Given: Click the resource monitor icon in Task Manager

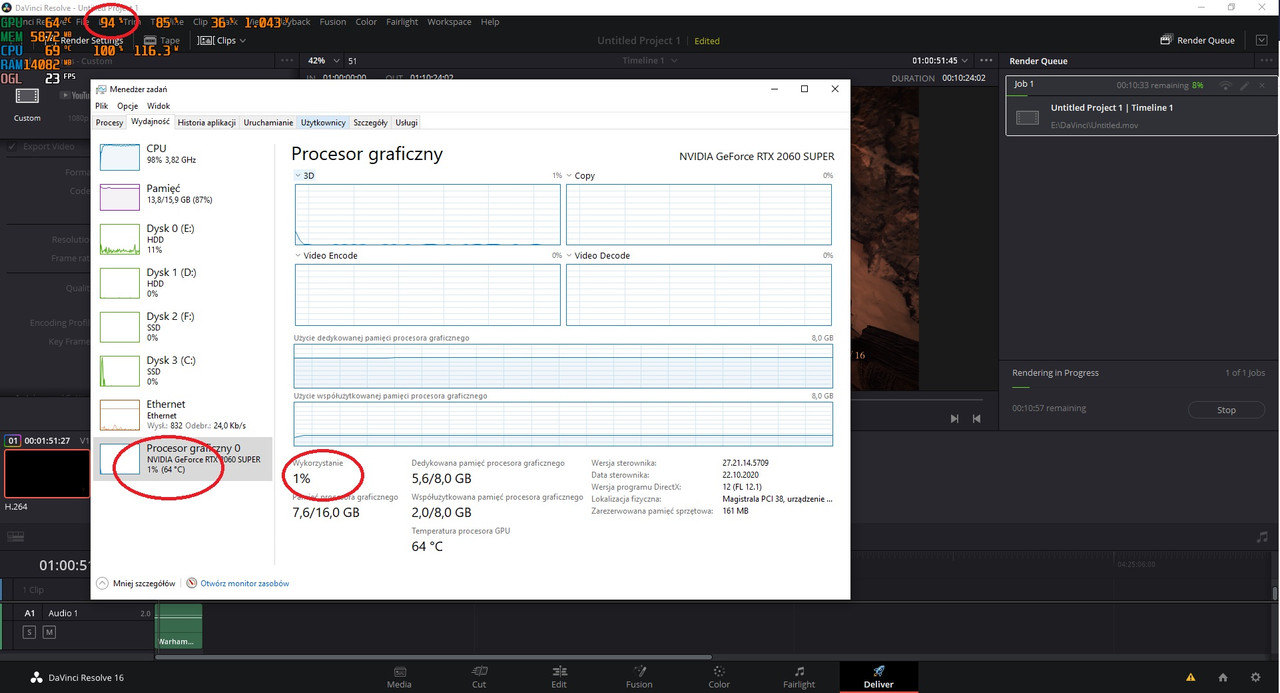Looking at the screenshot, I should coord(192,583).
